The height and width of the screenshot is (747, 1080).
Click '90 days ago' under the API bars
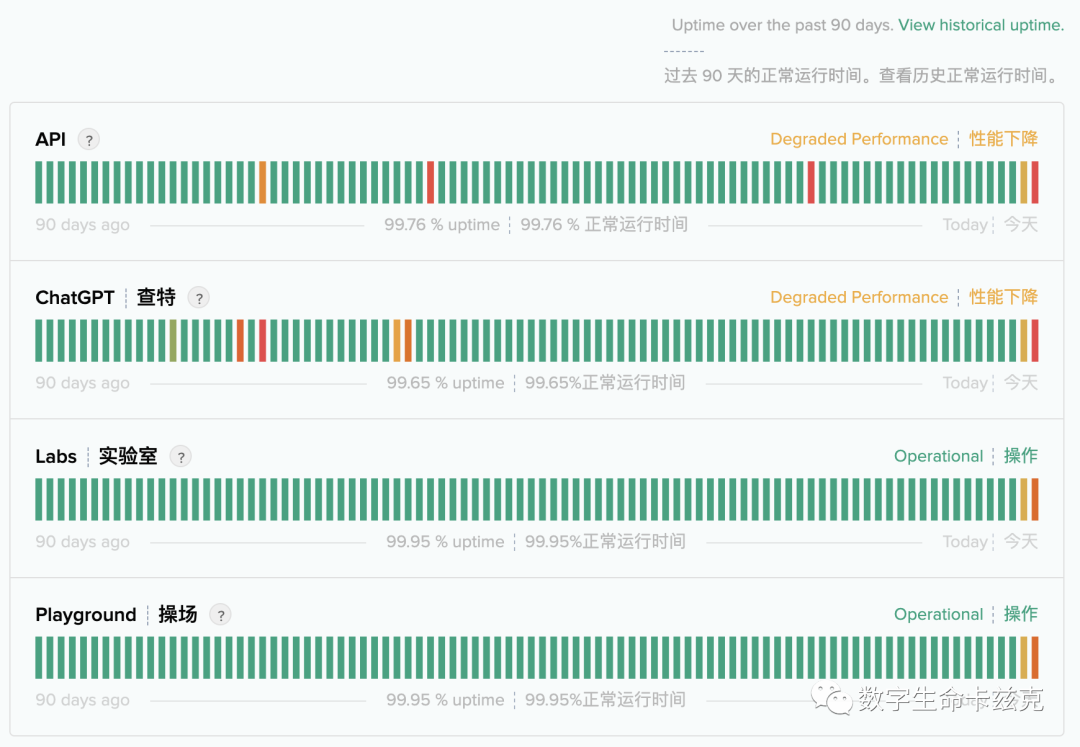tap(83, 224)
